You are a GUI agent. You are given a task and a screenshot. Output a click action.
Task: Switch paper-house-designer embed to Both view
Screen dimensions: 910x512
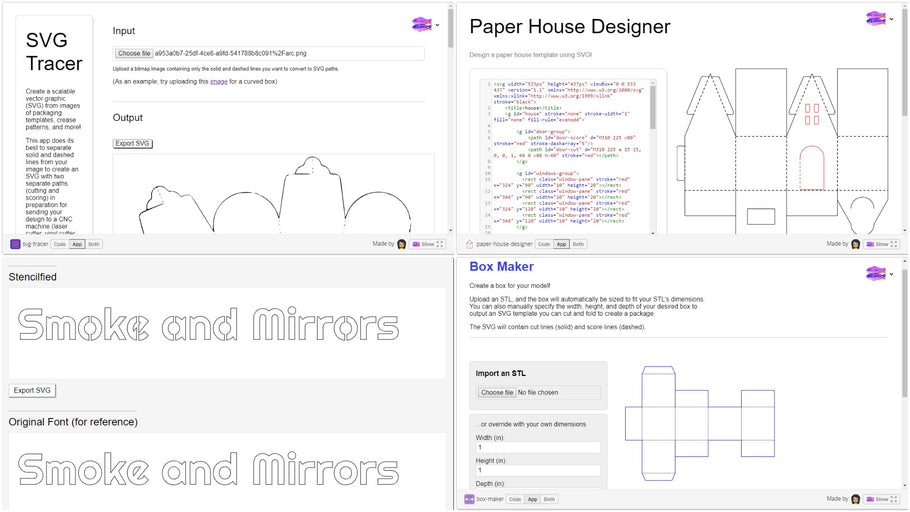pyautogui.click(x=579, y=244)
